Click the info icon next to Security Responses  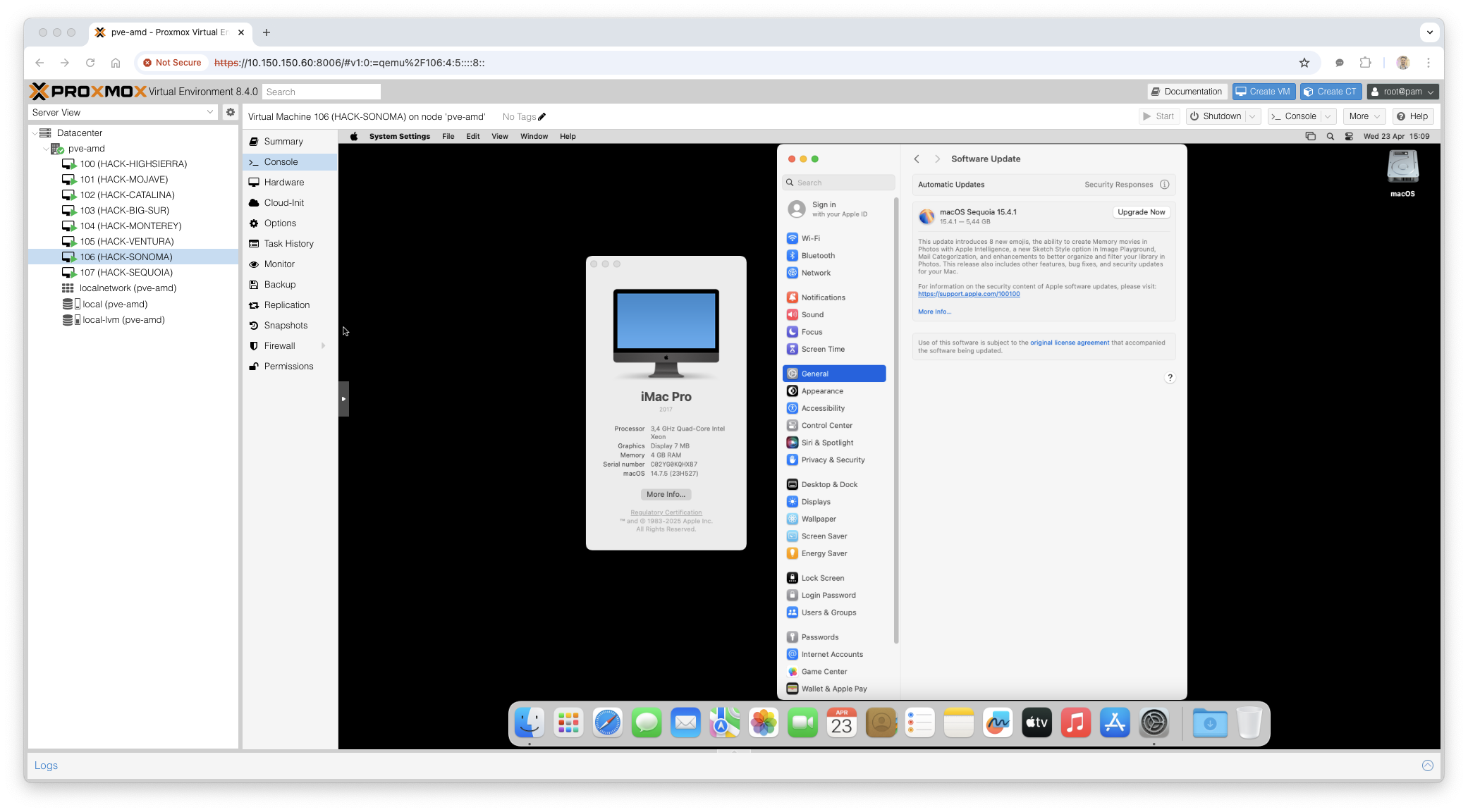1164,185
